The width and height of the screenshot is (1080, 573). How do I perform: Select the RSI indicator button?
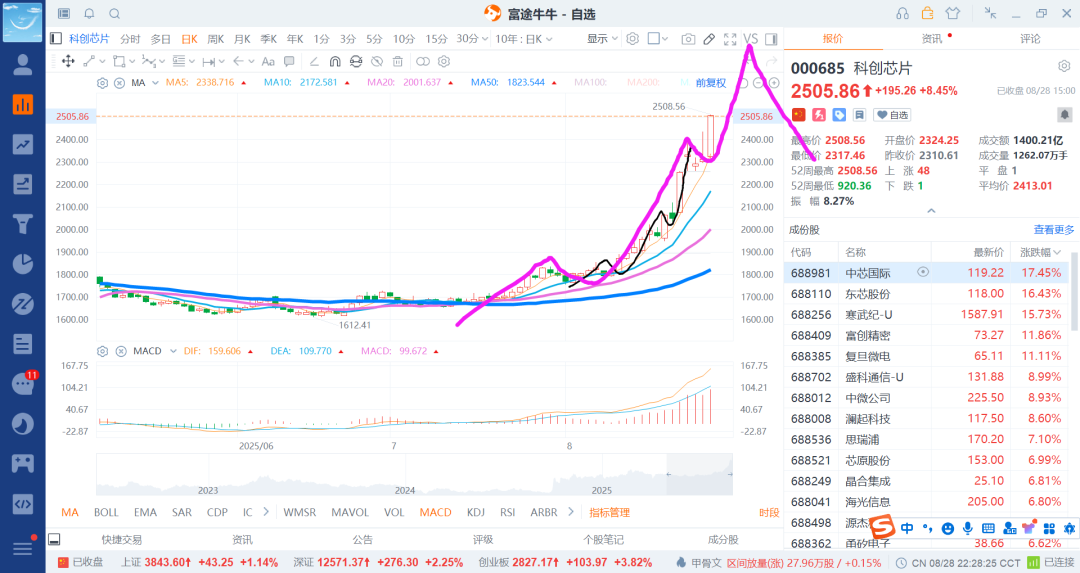(x=508, y=512)
